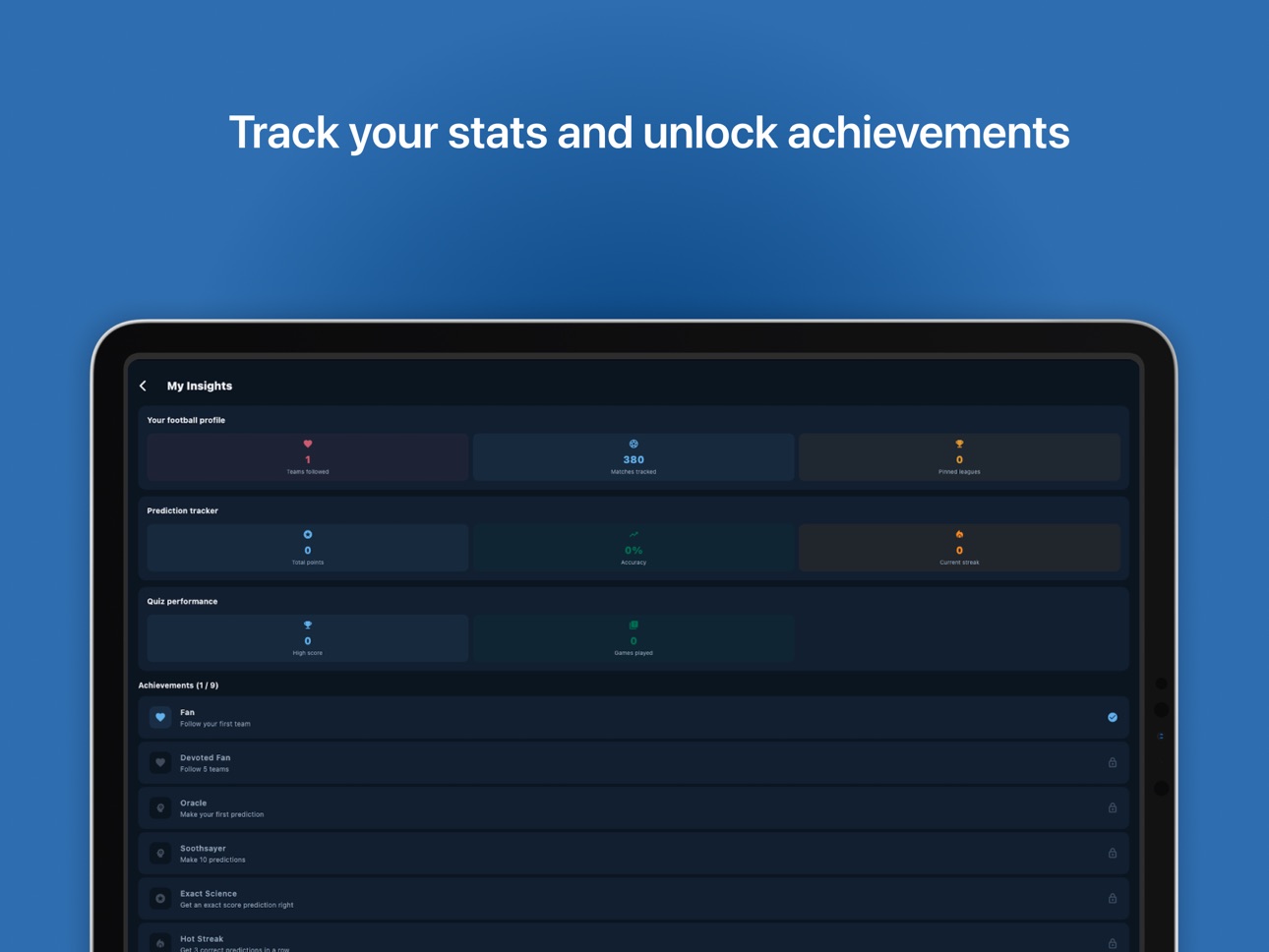
Task: Click the Track your stats and unlock achievements headline
Action: pos(649,133)
